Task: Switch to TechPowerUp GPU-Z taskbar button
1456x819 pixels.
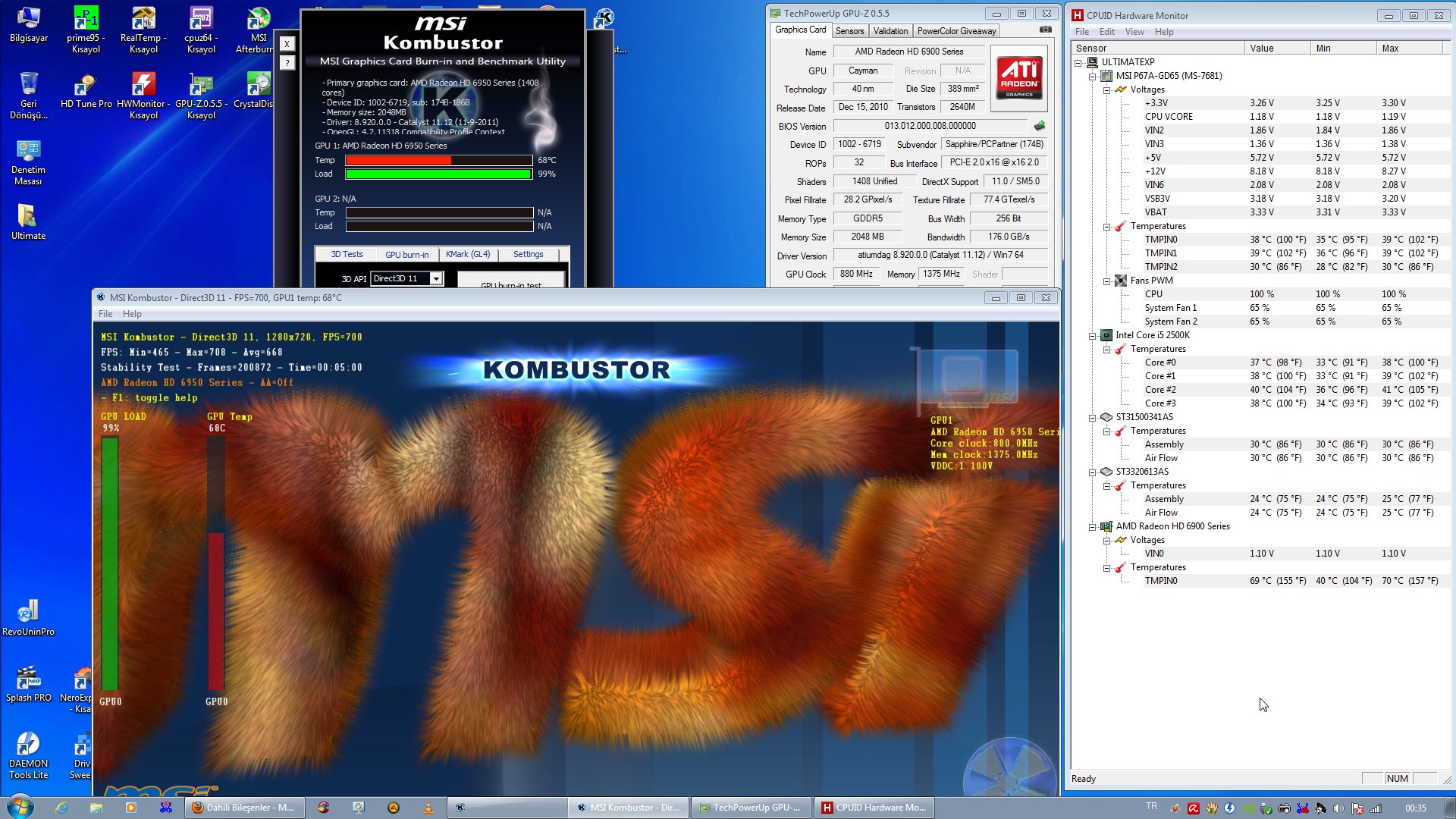Action: [750, 808]
